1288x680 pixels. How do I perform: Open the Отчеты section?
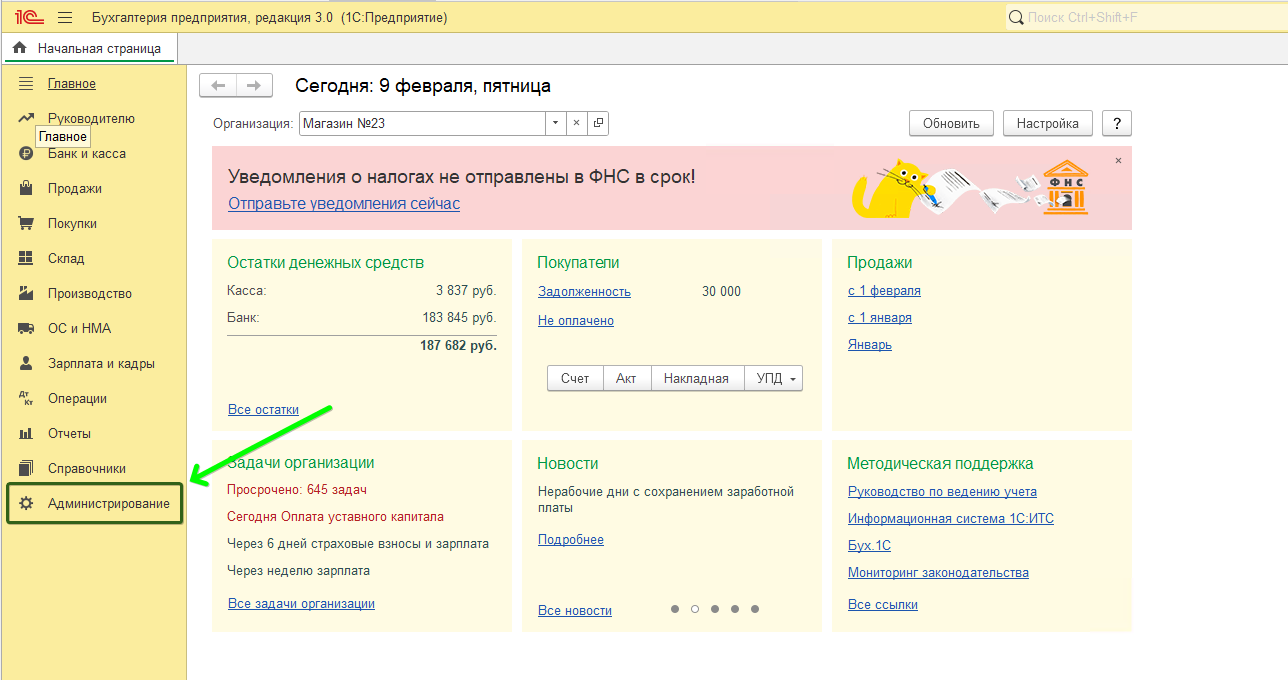coord(69,433)
